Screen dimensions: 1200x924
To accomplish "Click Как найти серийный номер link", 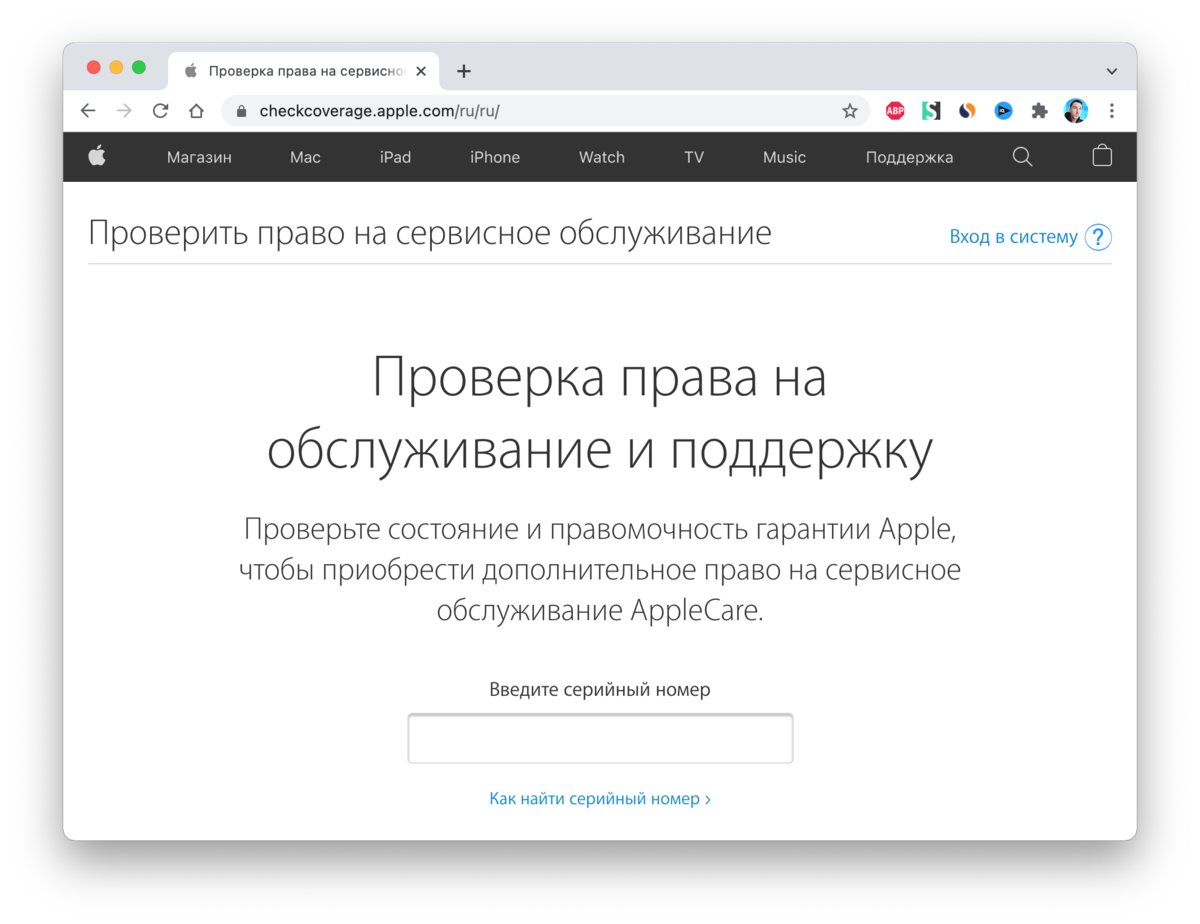I will (x=600, y=799).
